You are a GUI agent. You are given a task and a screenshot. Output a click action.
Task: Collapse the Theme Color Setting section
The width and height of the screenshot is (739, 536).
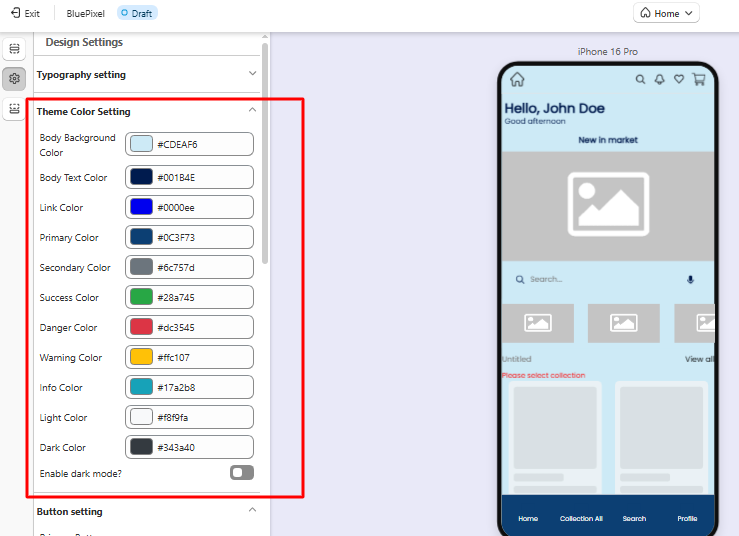click(x=252, y=111)
